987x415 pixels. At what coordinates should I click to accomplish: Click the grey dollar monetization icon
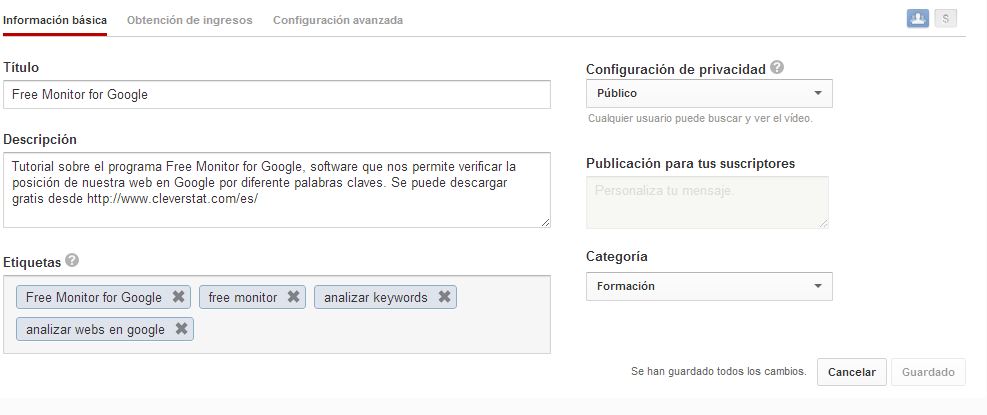point(945,19)
